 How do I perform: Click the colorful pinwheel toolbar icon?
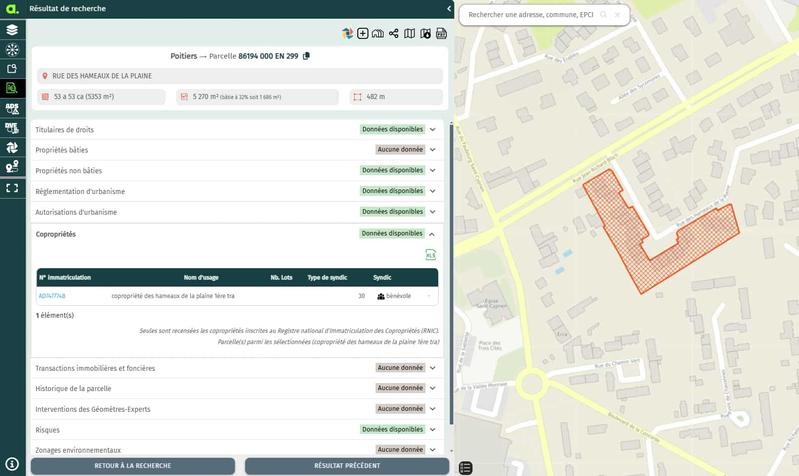click(x=348, y=34)
